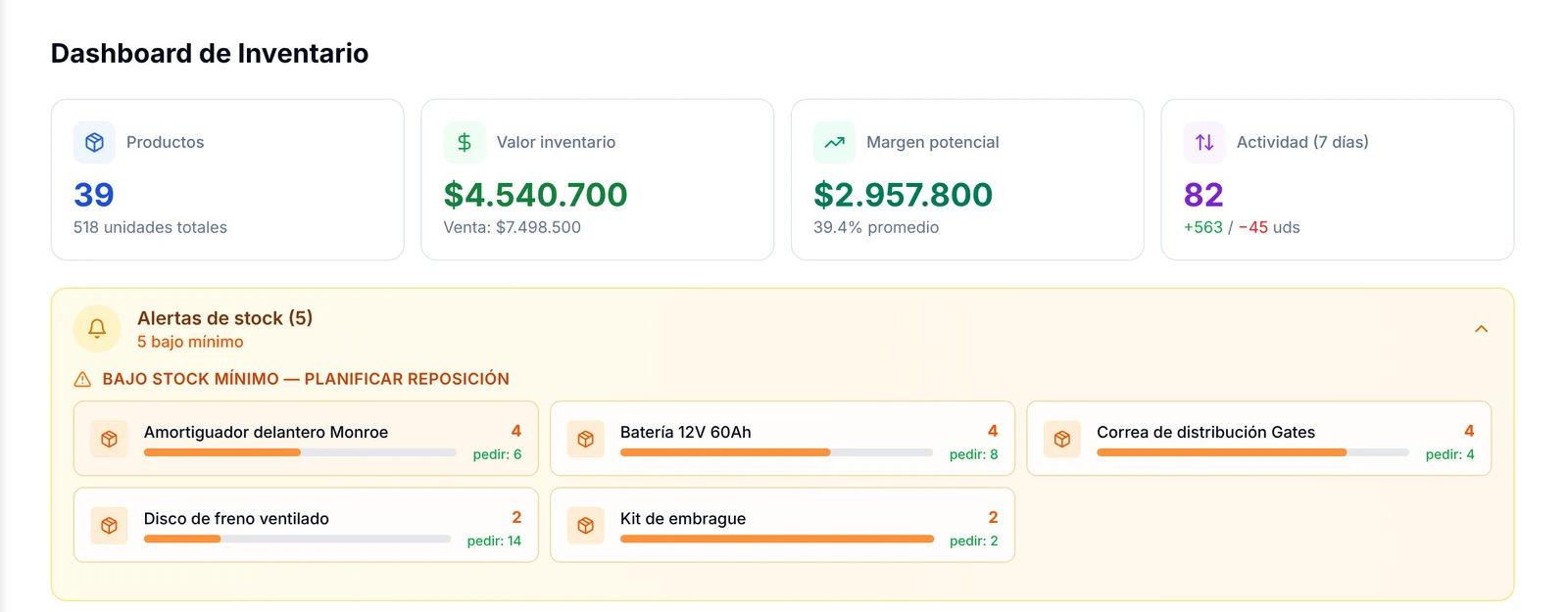Click the $4.540.700 inventory value

coord(535,195)
